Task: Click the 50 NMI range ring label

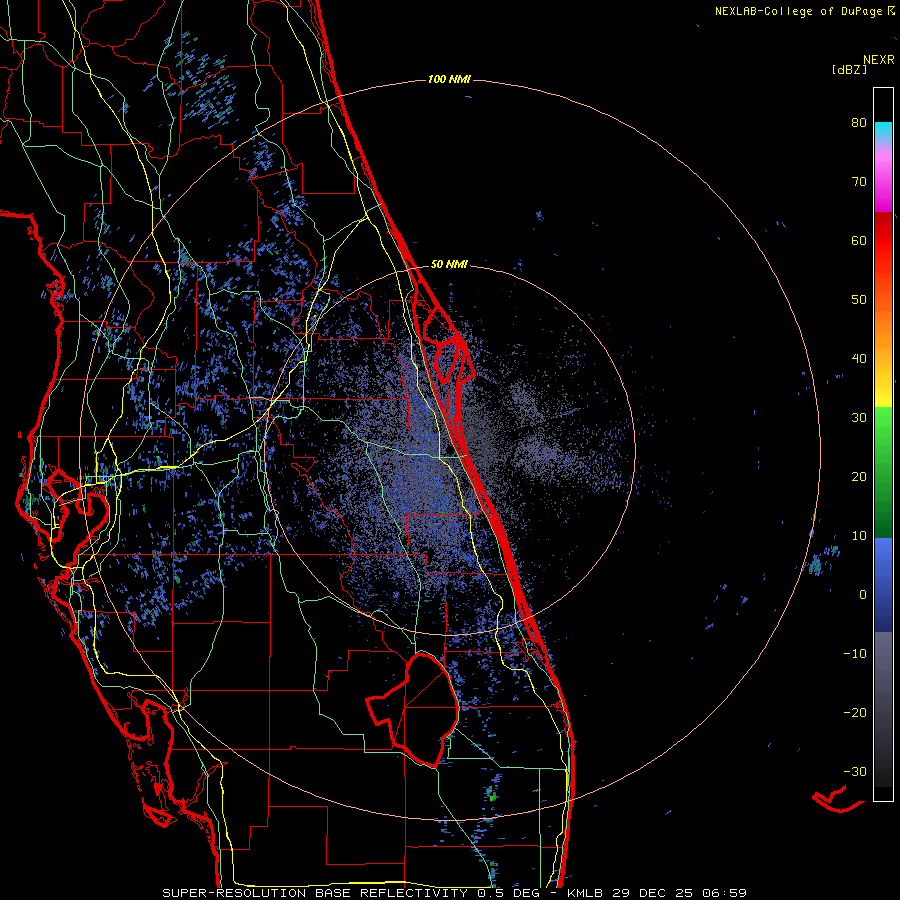Action: coord(449,265)
